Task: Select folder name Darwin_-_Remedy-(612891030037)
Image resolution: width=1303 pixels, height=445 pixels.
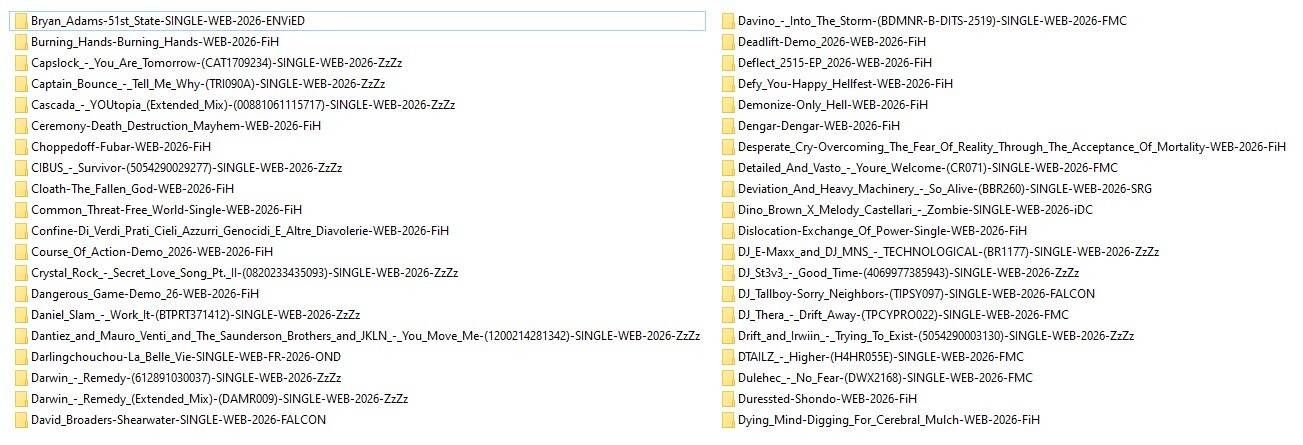Action: (186, 377)
